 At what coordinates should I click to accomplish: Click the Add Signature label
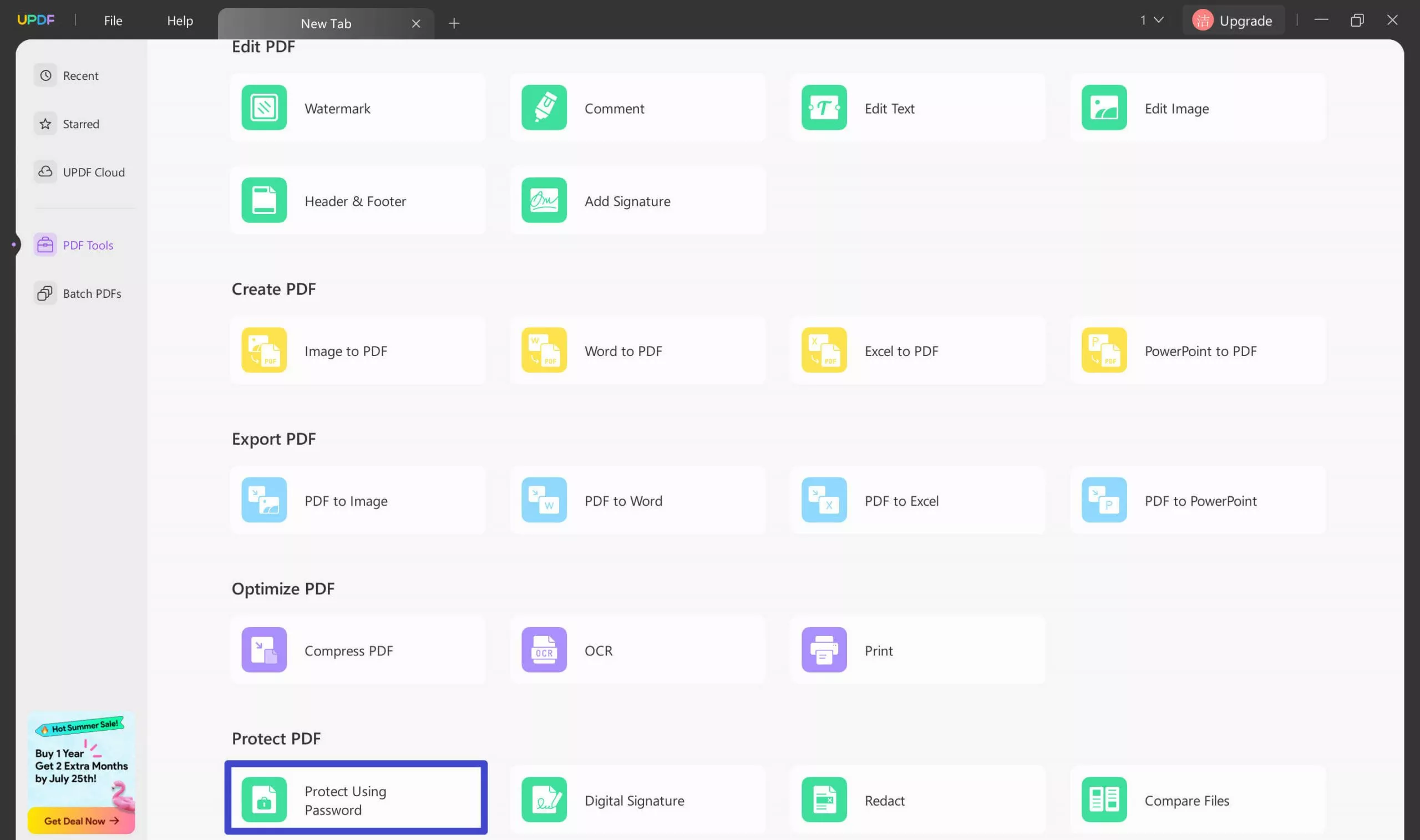click(627, 201)
